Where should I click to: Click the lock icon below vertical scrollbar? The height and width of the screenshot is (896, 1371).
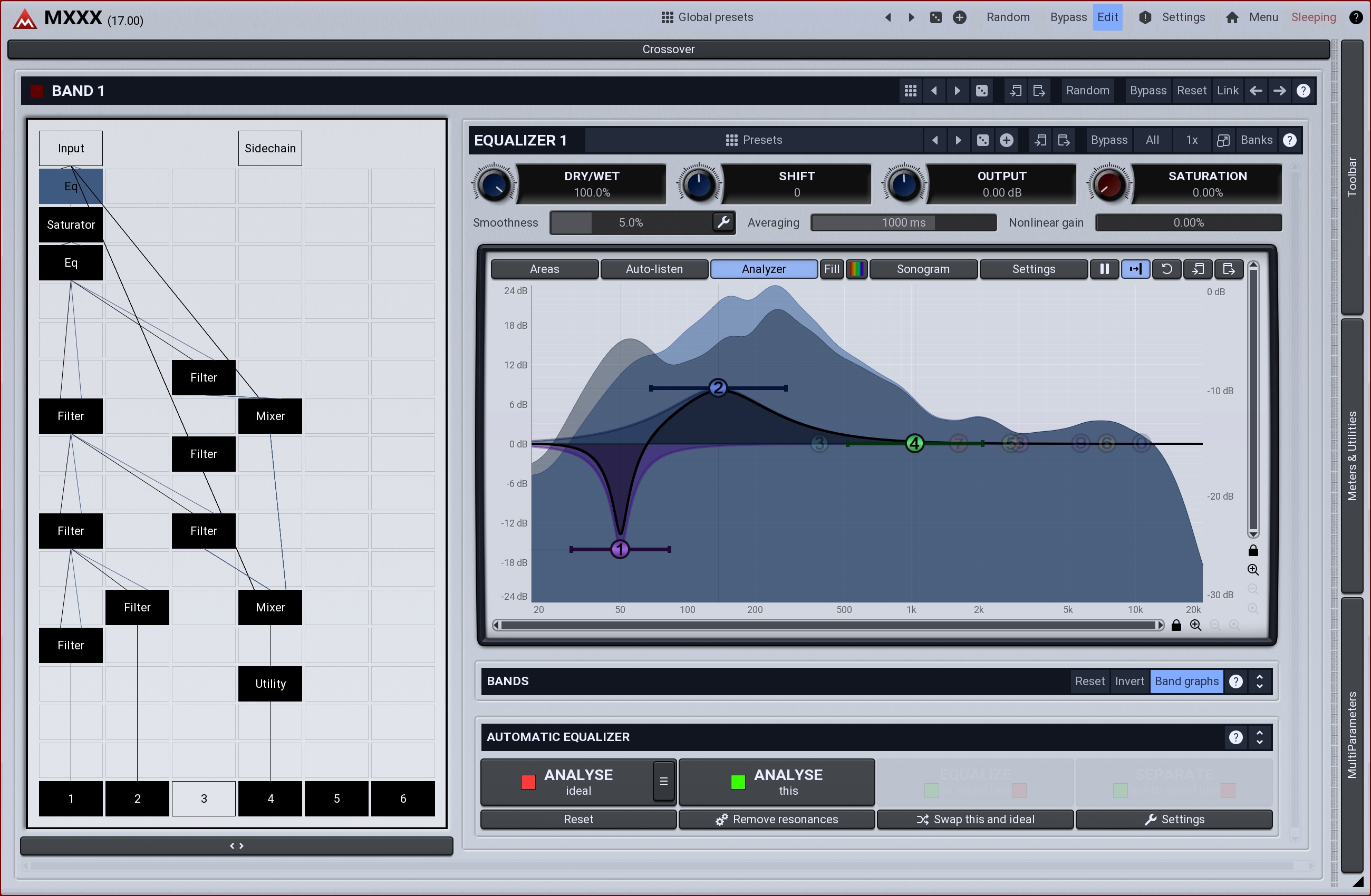[x=1253, y=551]
